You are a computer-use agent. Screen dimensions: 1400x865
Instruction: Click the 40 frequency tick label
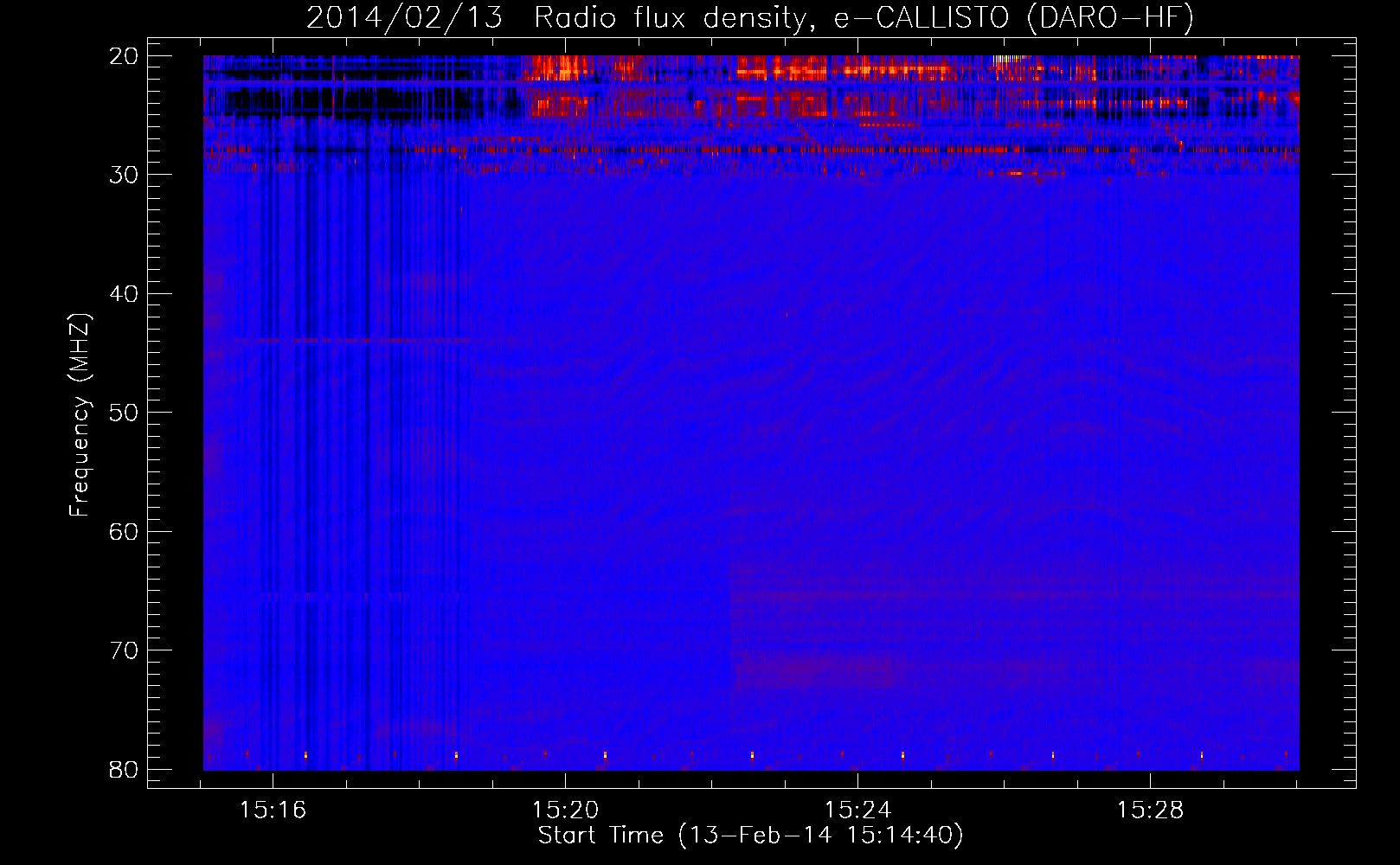click(125, 293)
